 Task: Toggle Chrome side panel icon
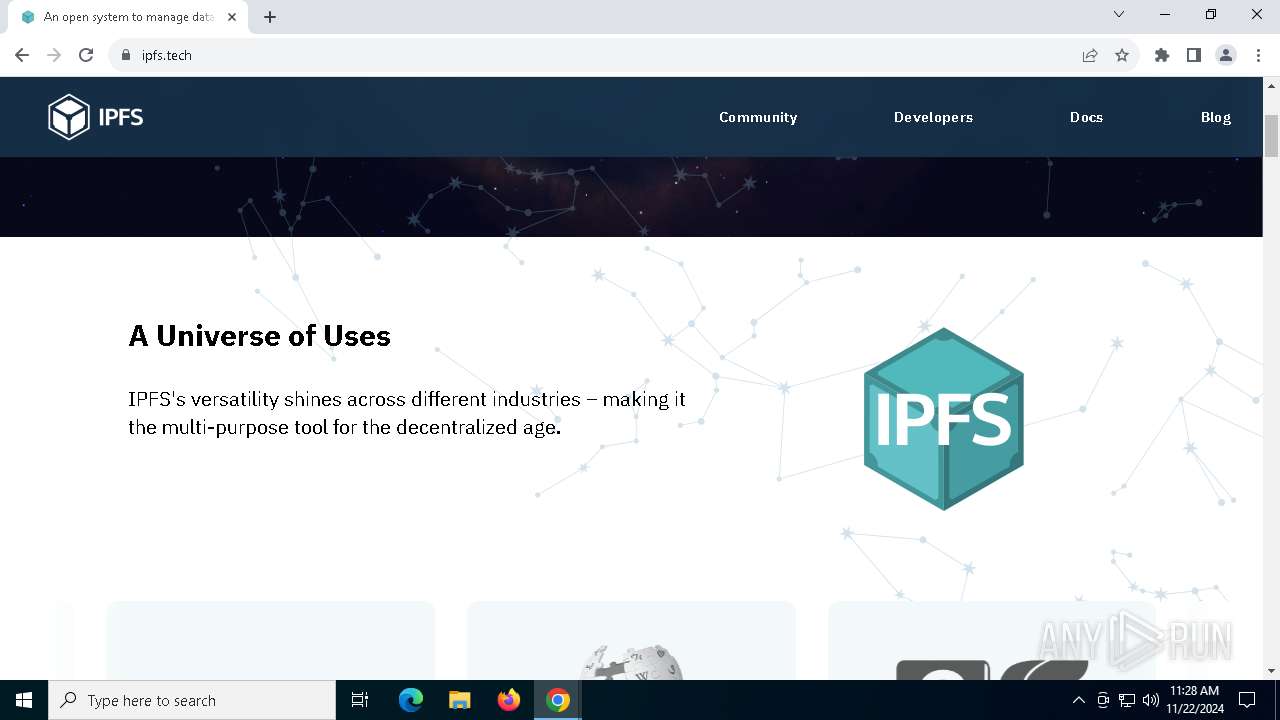point(1194,55)
